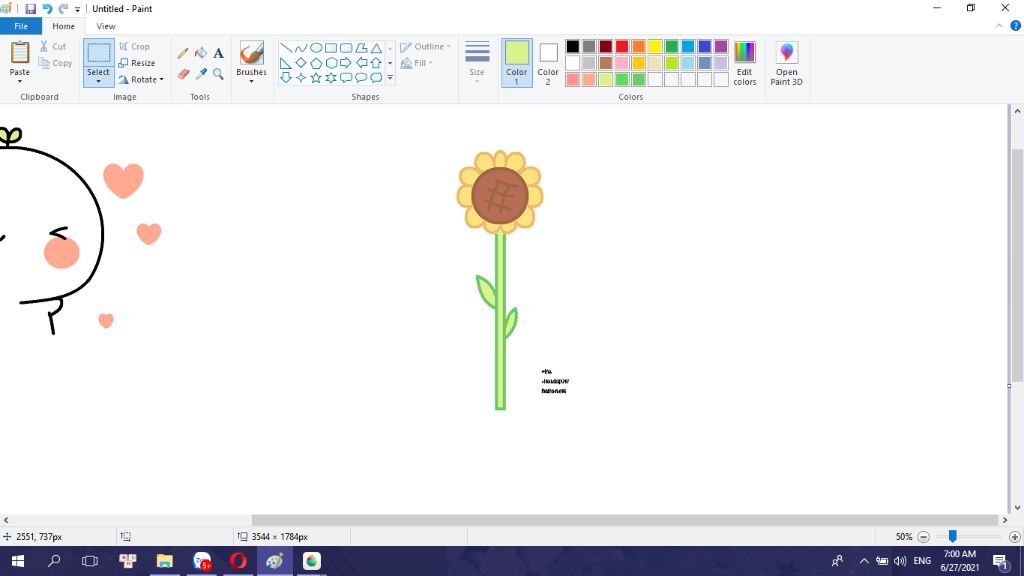Pick the Right arrow shape
The width and height of the screenshot is (1024, 576).
pos(346,63)
